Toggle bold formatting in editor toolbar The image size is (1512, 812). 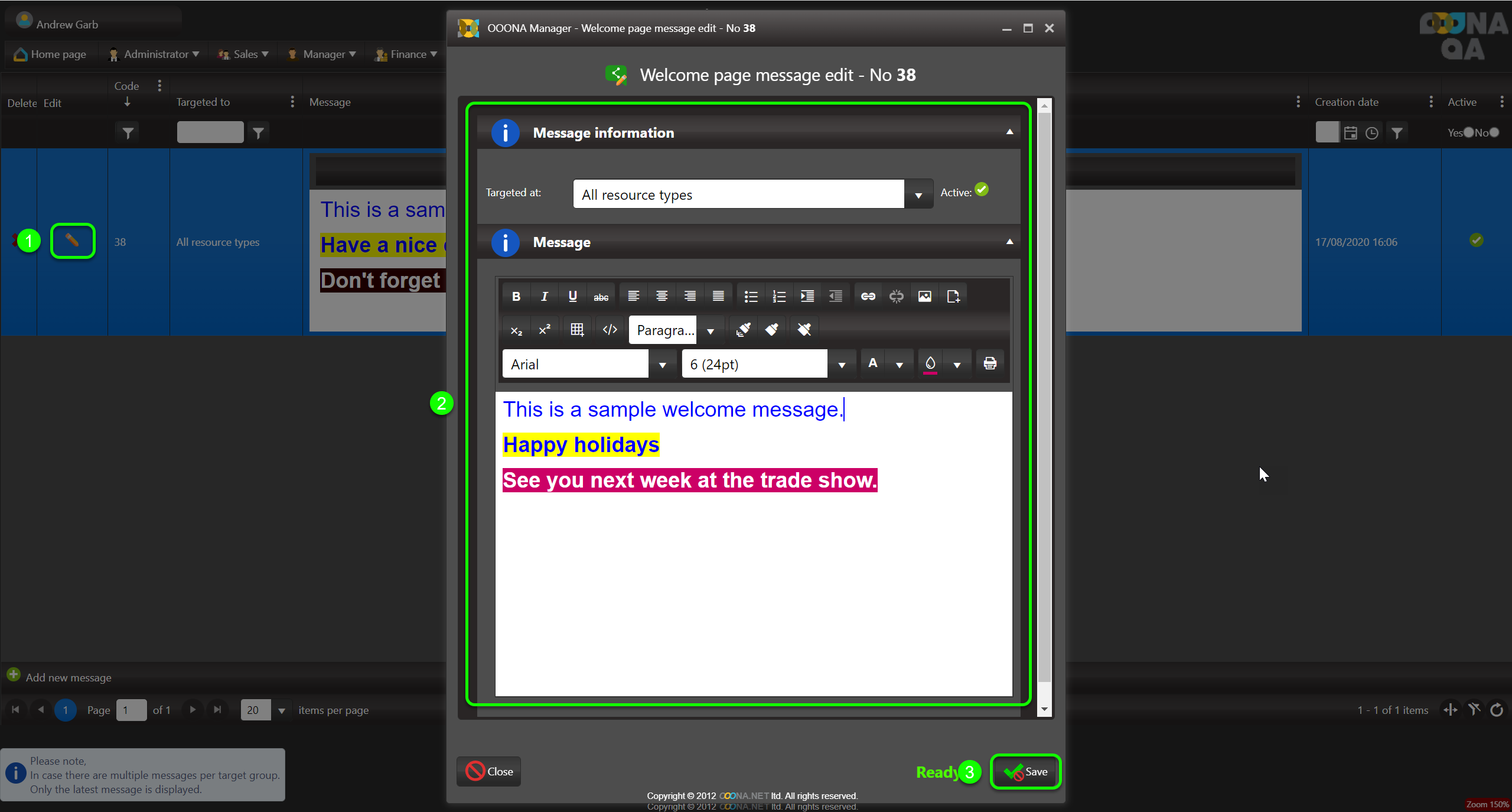516,296
